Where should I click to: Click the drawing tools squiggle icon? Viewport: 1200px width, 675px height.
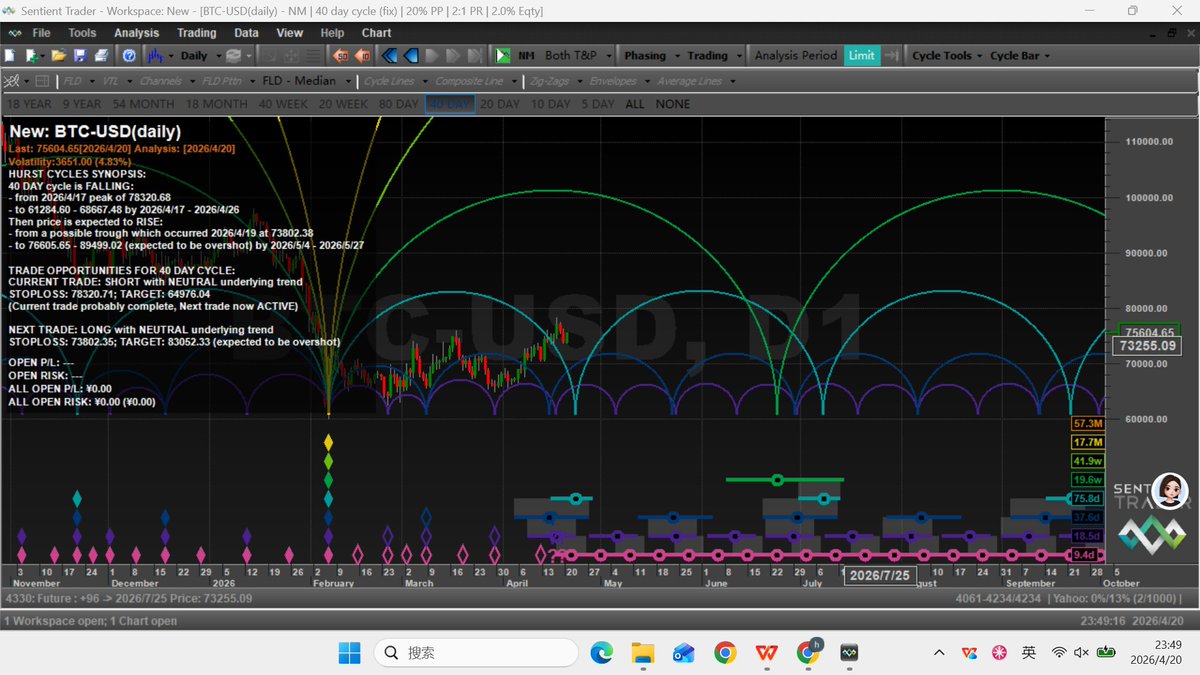[11, 81]
